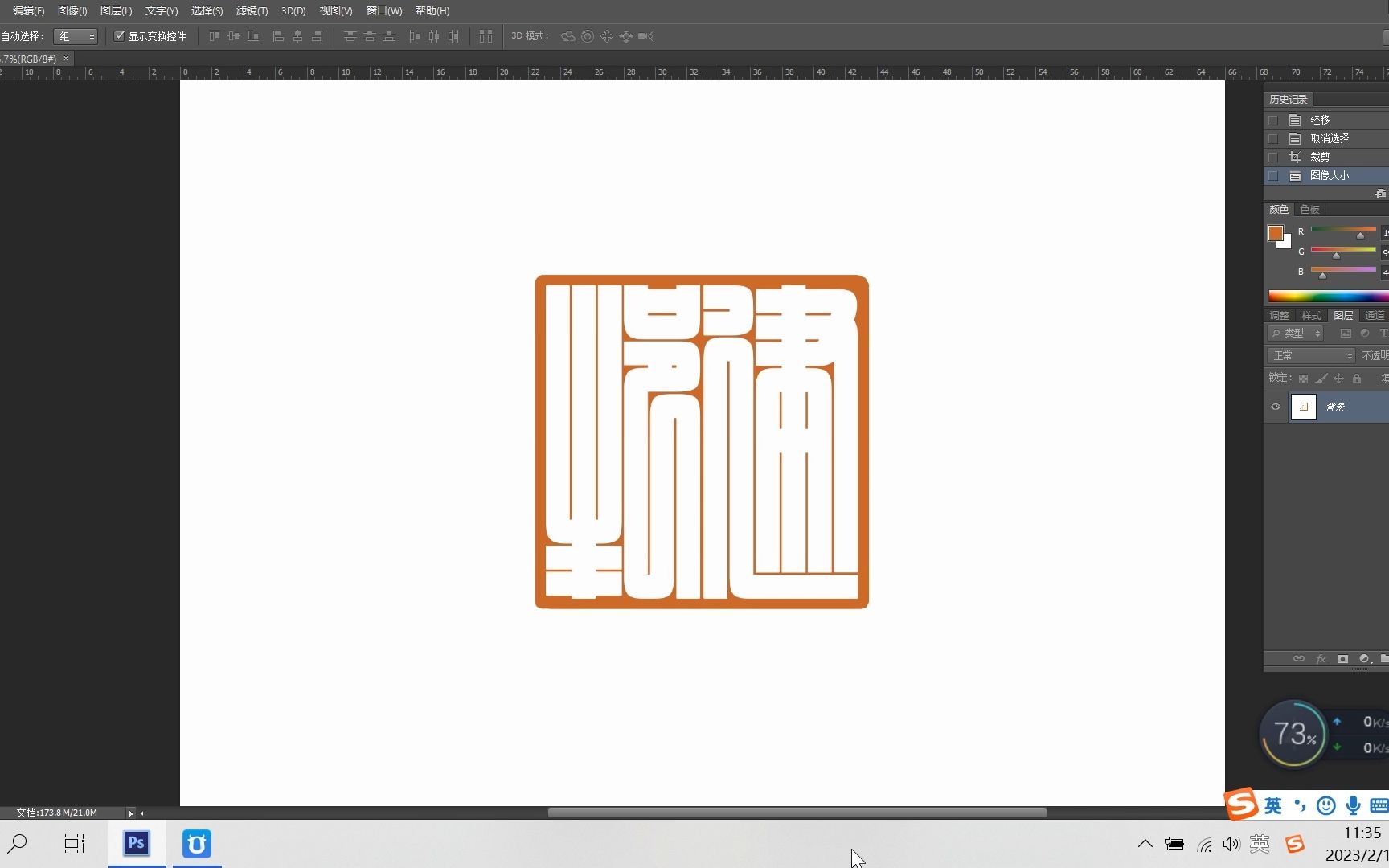Switch to the 通道 panel tab
1389x868 pixels.
[x=1375, y=315]
